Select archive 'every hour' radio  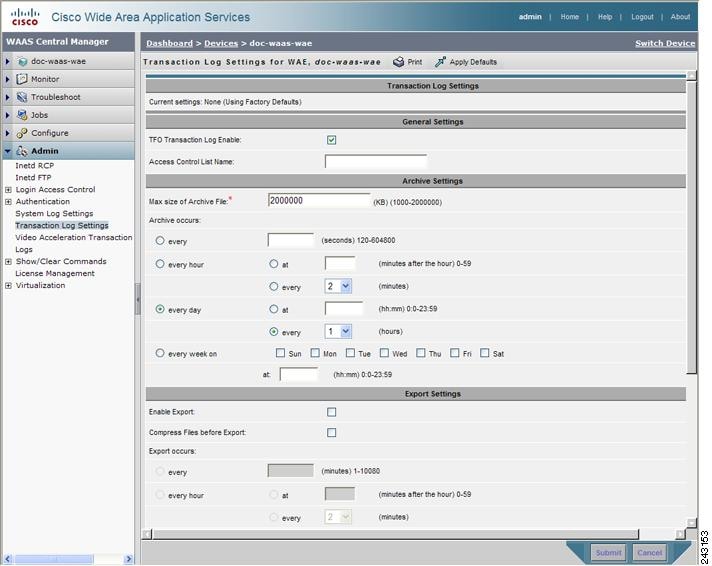coord(160,264)
